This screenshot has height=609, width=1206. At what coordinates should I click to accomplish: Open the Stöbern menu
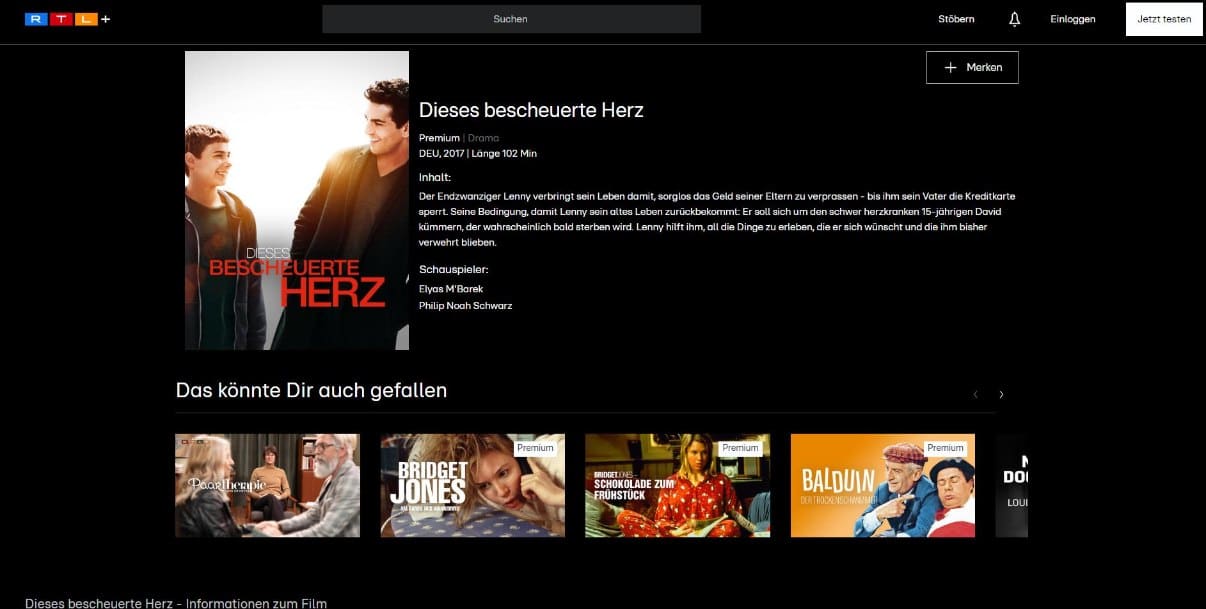(956, 19)
